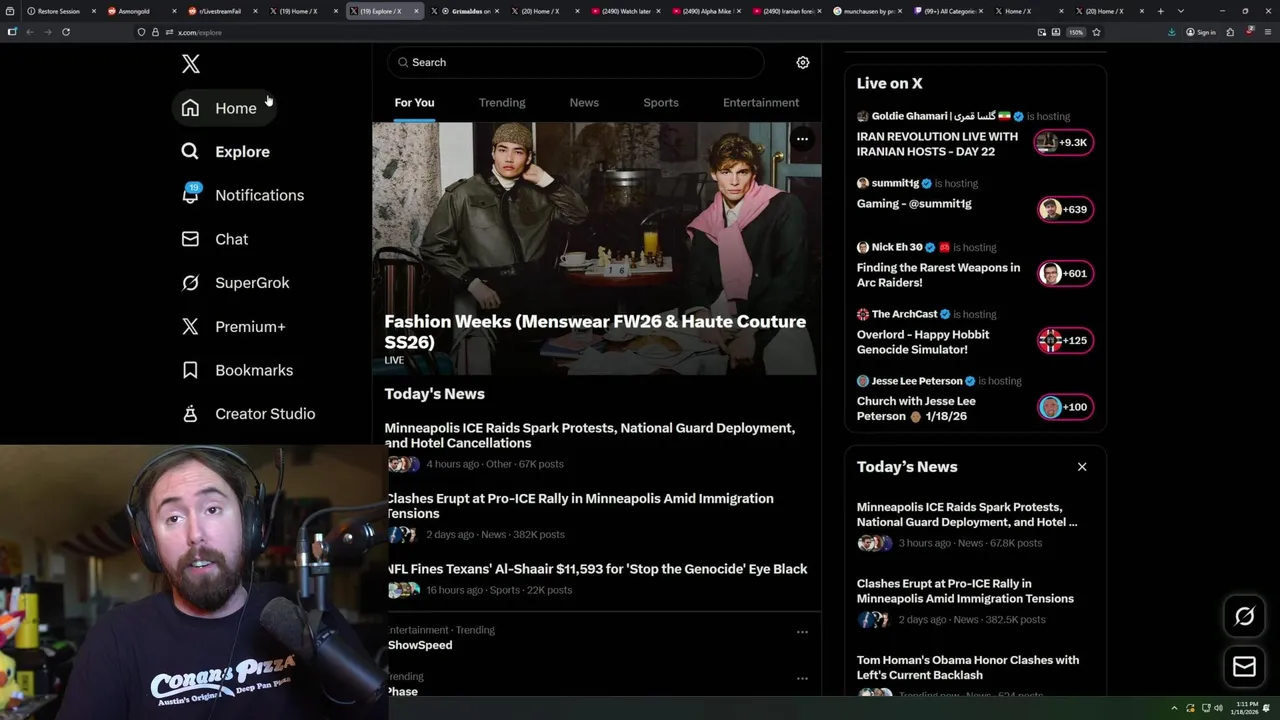The height and width of the screenshot is (720, 1280).
Task: Open more options for the Phase trend
Action: [802, 678]
